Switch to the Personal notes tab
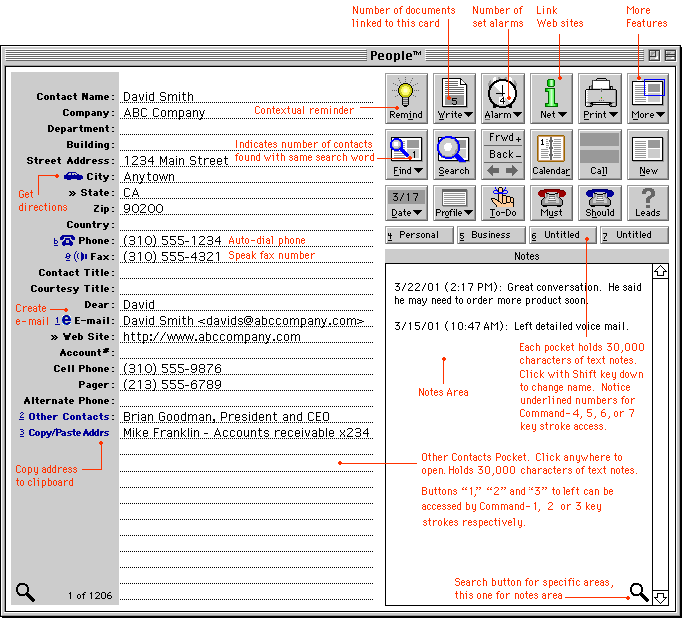682x618 pixels. 419,235
